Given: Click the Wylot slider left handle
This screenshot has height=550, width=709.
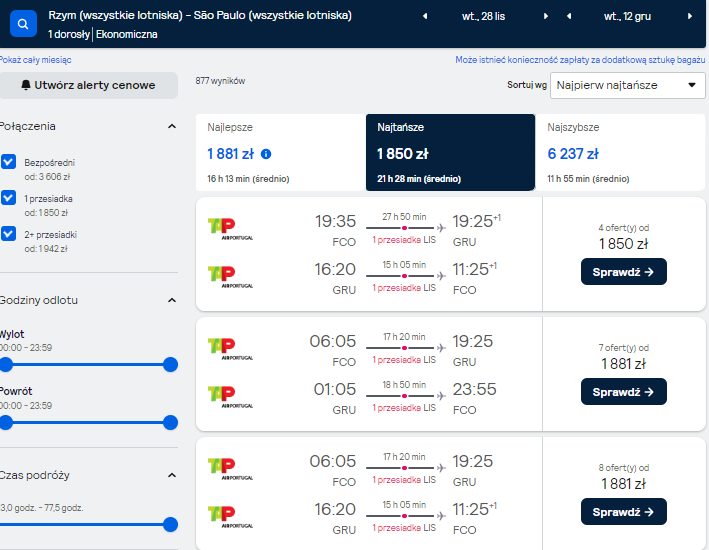Looking at the screenshot, I should pos(6,365).
